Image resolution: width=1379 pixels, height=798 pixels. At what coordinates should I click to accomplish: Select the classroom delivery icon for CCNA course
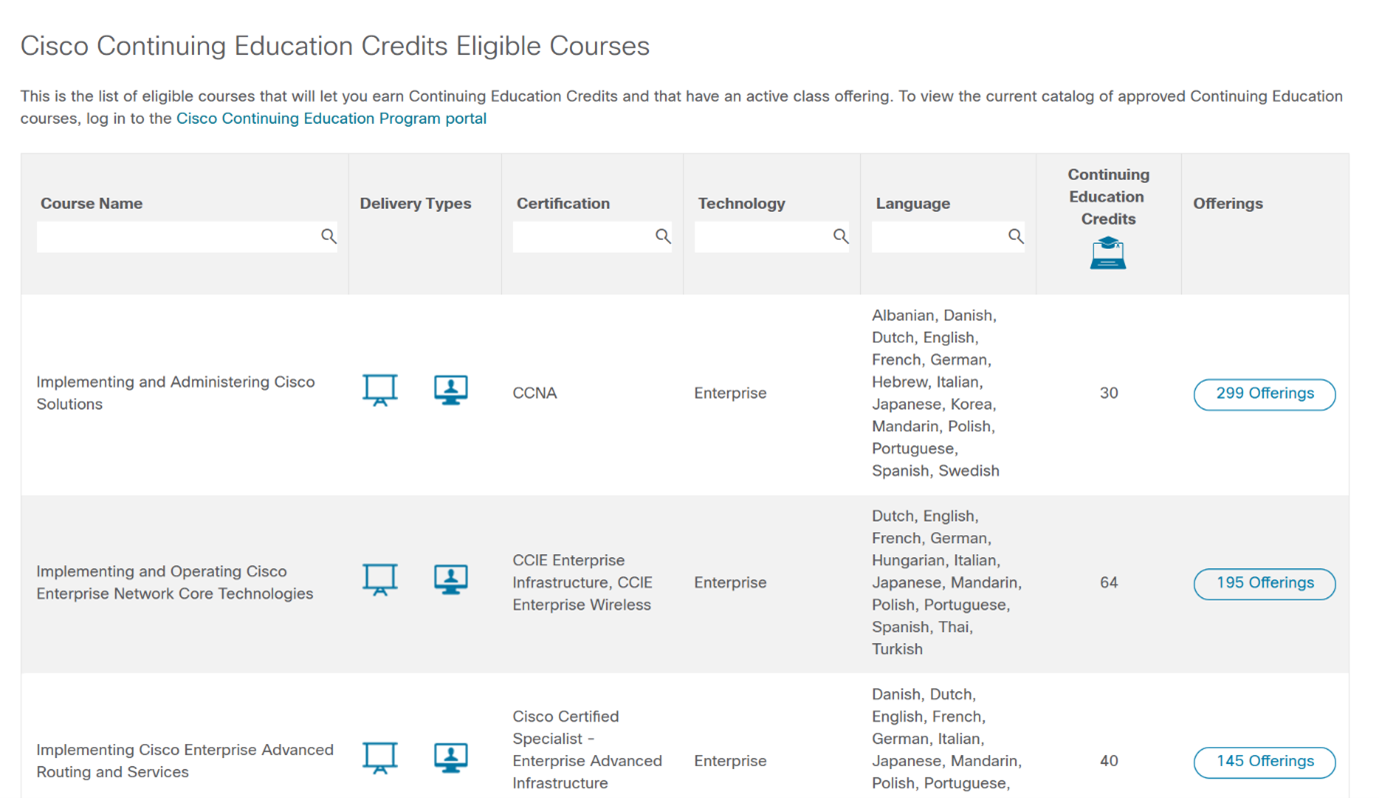click(380, 390)
